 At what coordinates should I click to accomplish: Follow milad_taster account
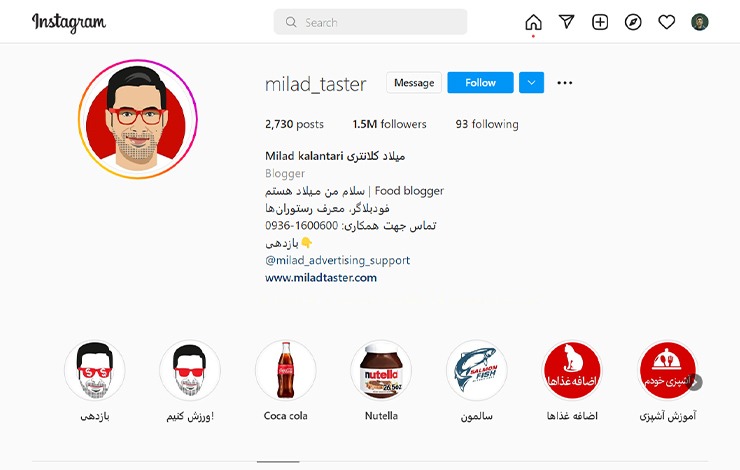coord(480,83)
